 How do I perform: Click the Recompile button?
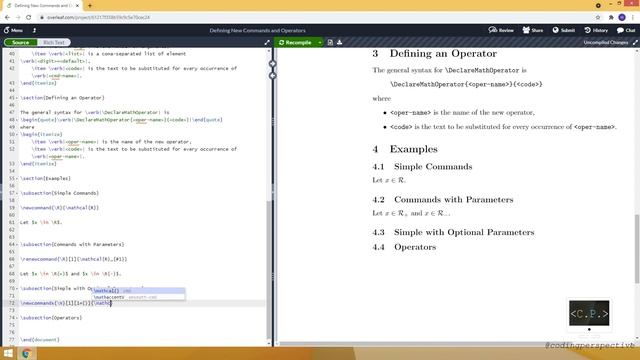point(295,42)
